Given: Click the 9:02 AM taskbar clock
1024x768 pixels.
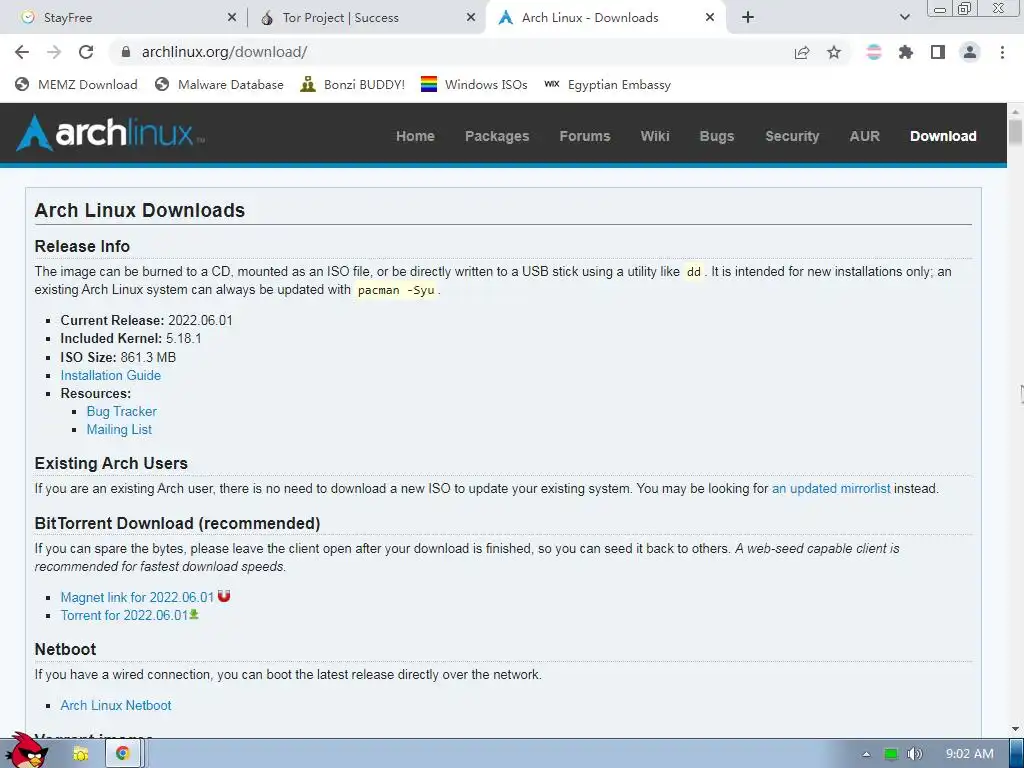Looking at the screenshot, I should click(970, 754).
